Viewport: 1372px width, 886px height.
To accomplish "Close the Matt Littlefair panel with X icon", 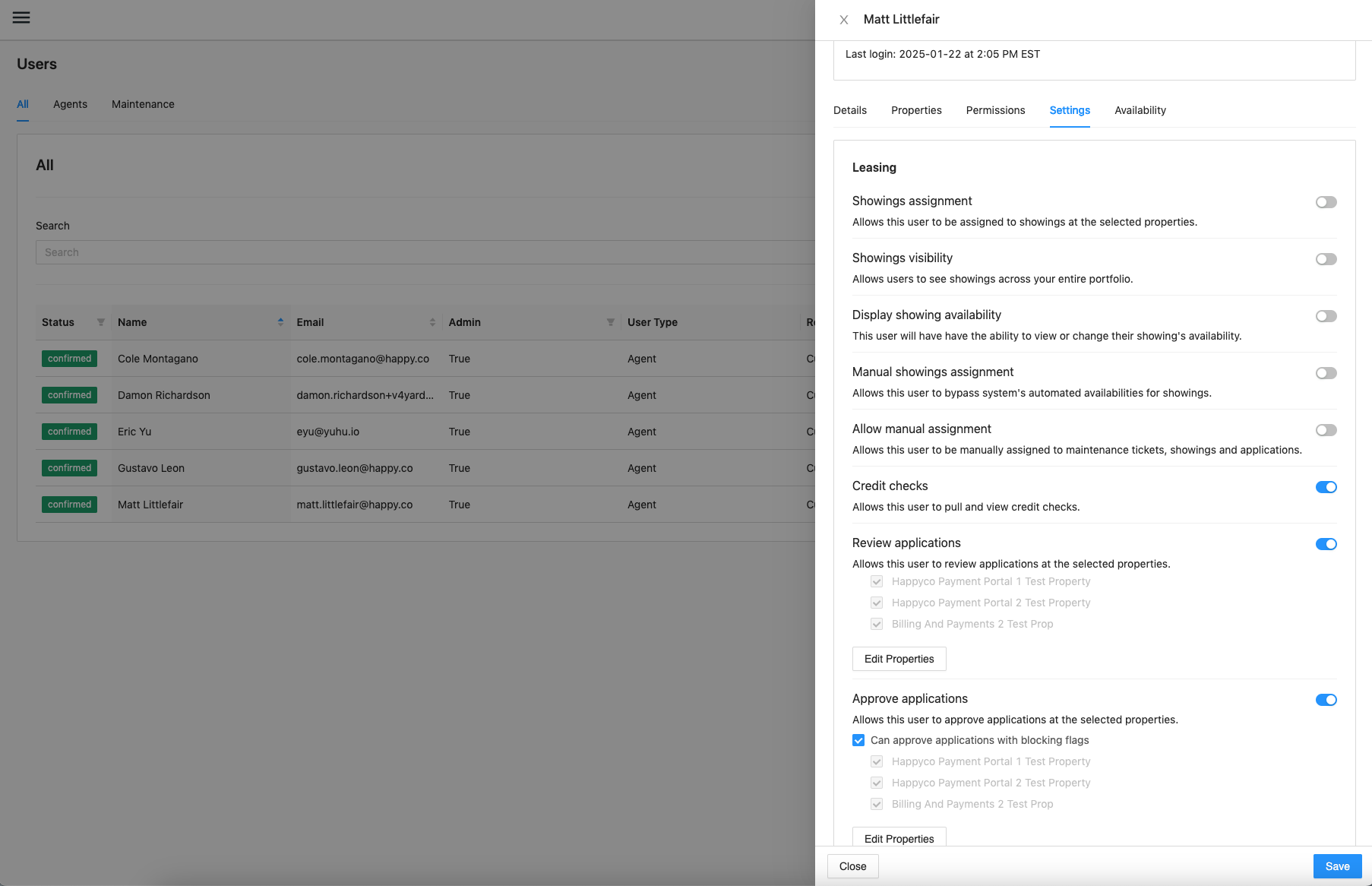I will [x=844, y=20].
